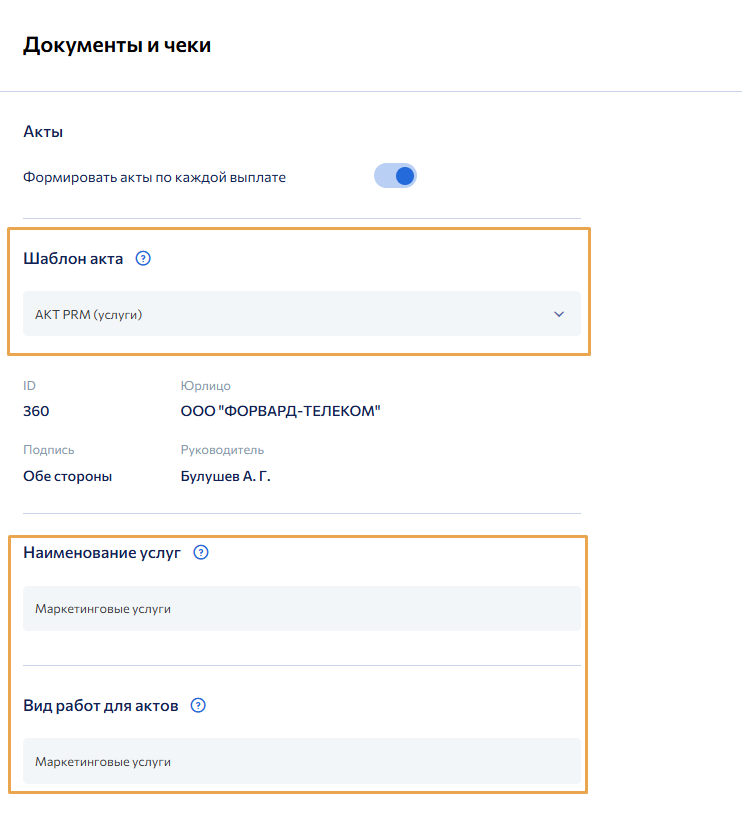Toggle Формировать акты по каждой выплате switch

click(395, 177)
